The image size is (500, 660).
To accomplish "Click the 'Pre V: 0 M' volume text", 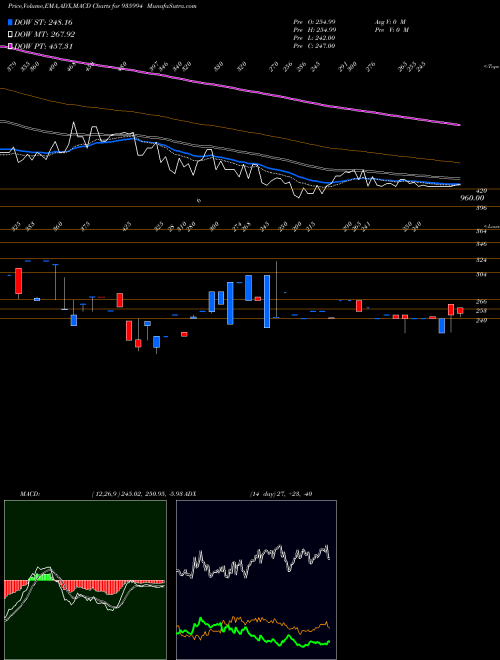I will pos(391,30).
